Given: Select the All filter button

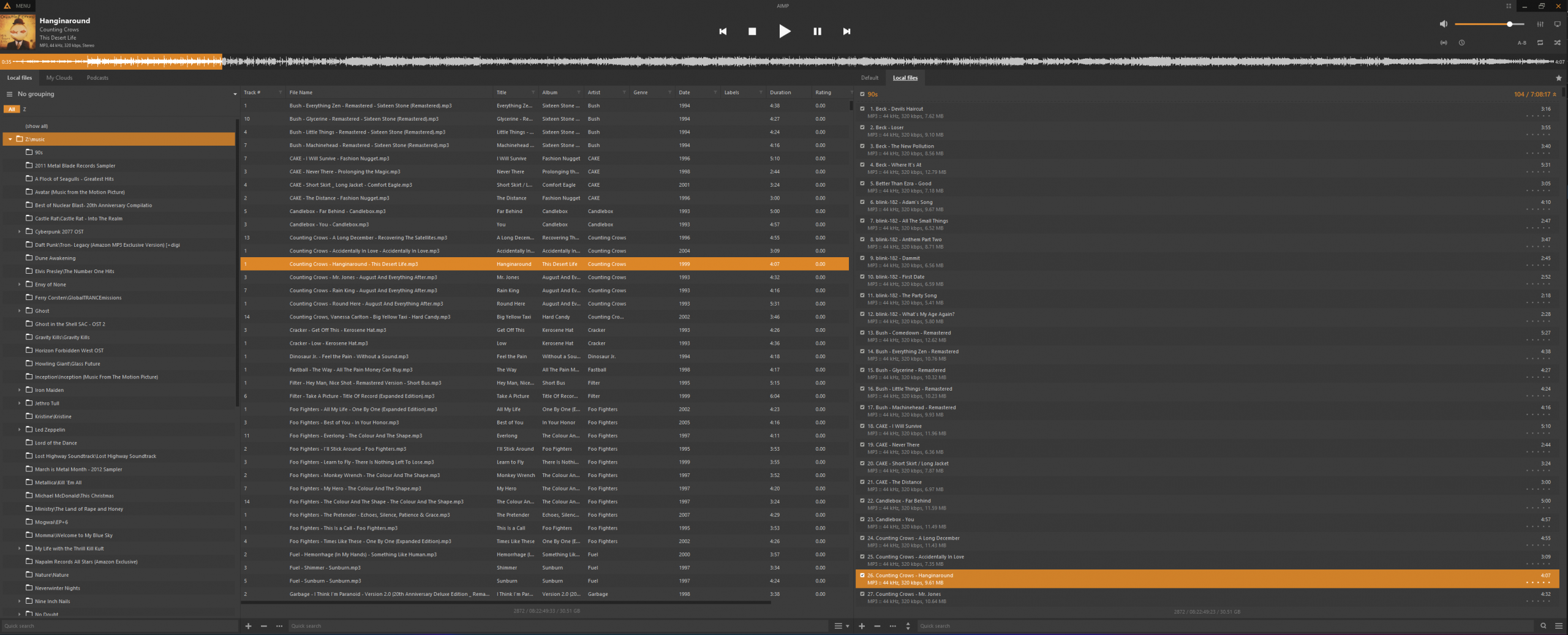Looking at the screenshot, I should (x=12, y=109).
